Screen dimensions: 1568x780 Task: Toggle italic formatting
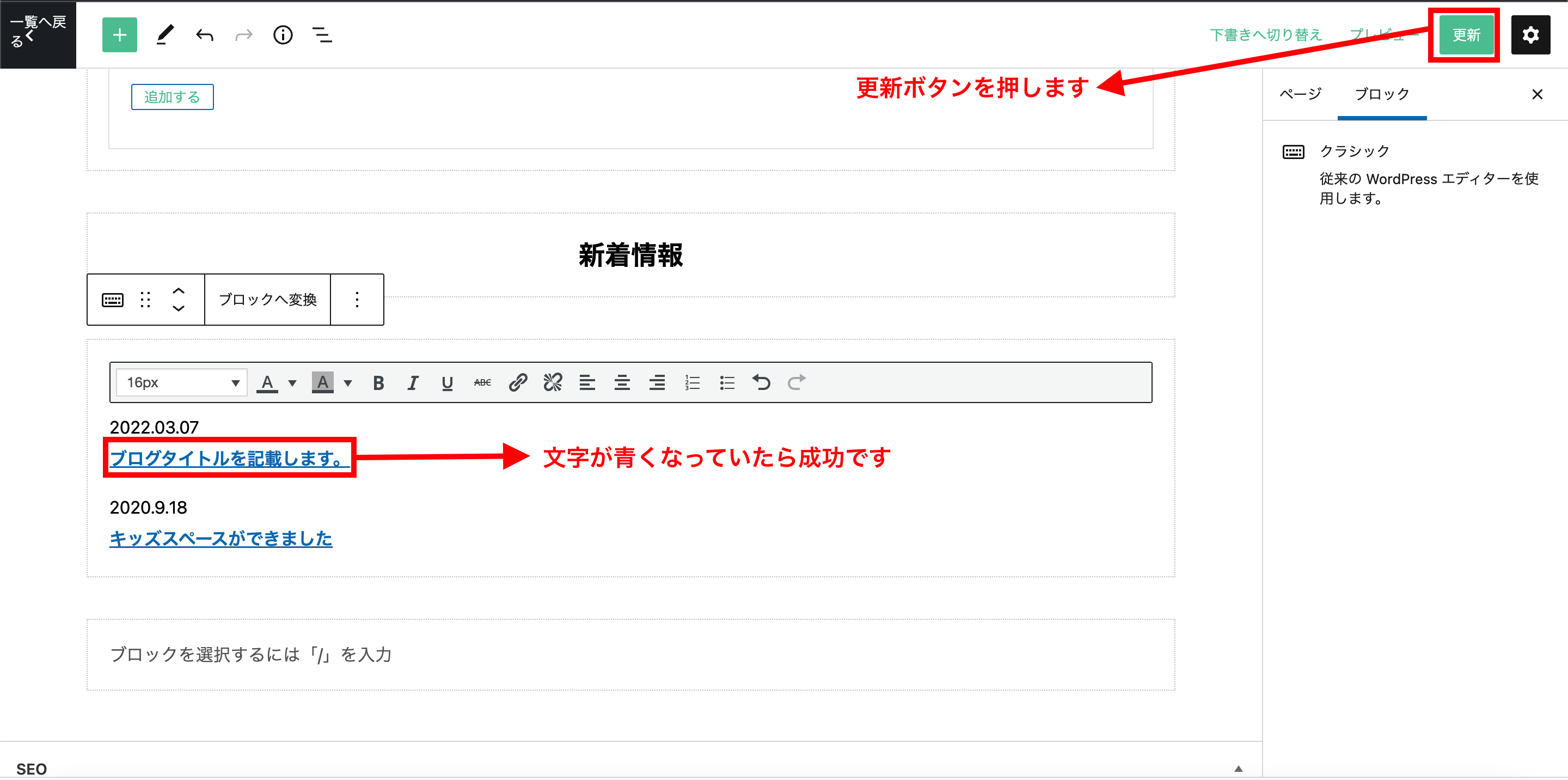click(413, 382)
